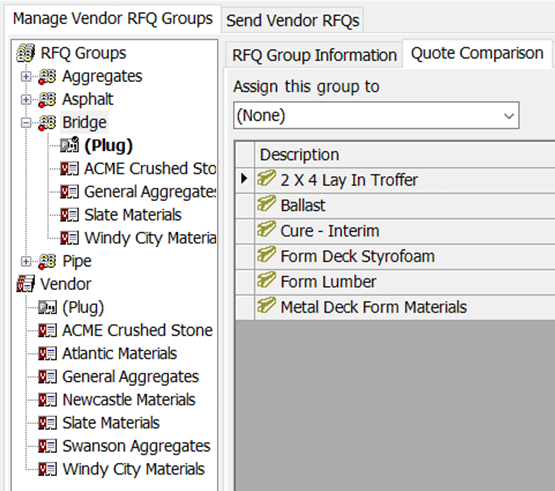Select Slate Materials under Bridge group
The width and height of the screenshot is (555, 491).
coord(133,215)
